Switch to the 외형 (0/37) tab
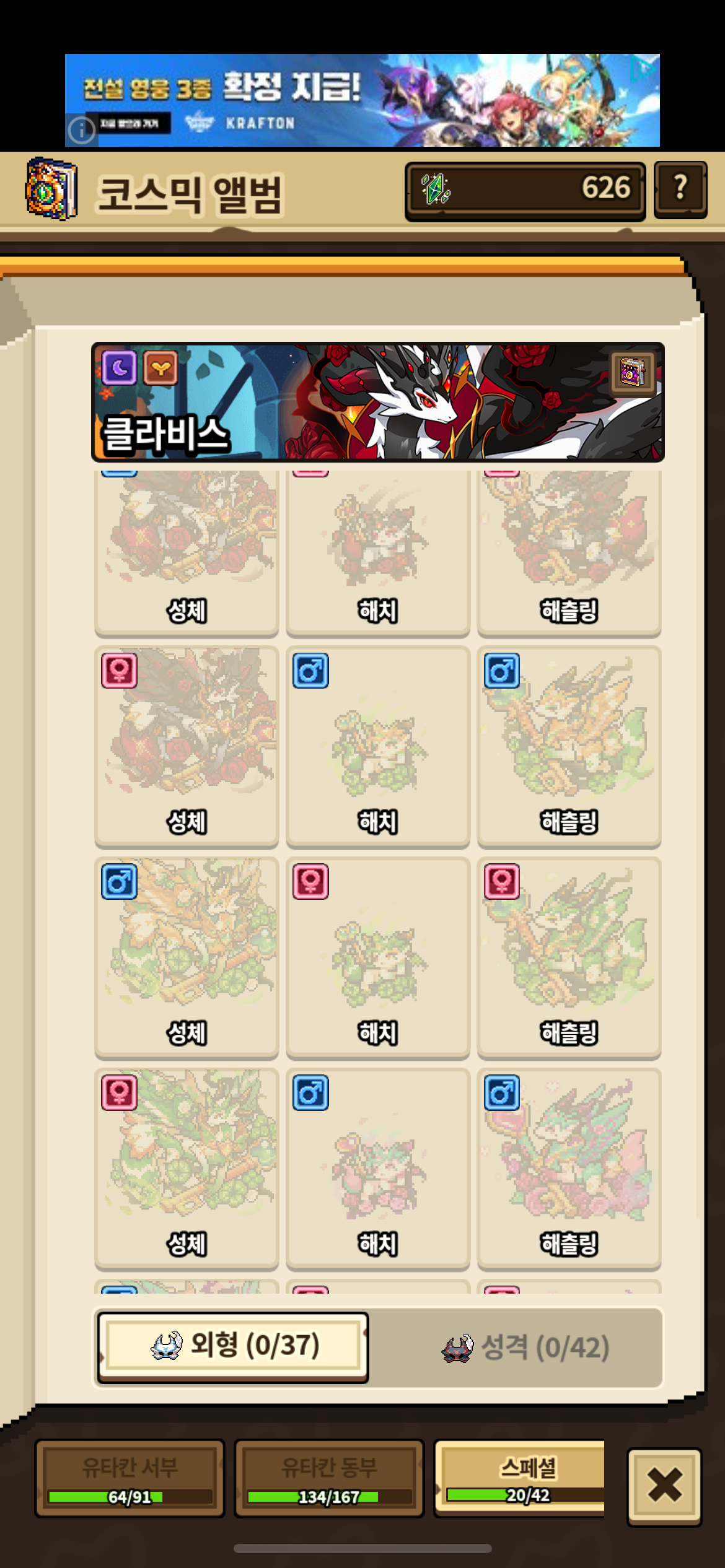The width and height of the screenshot is (725, 1568). tap(233, 1347)
